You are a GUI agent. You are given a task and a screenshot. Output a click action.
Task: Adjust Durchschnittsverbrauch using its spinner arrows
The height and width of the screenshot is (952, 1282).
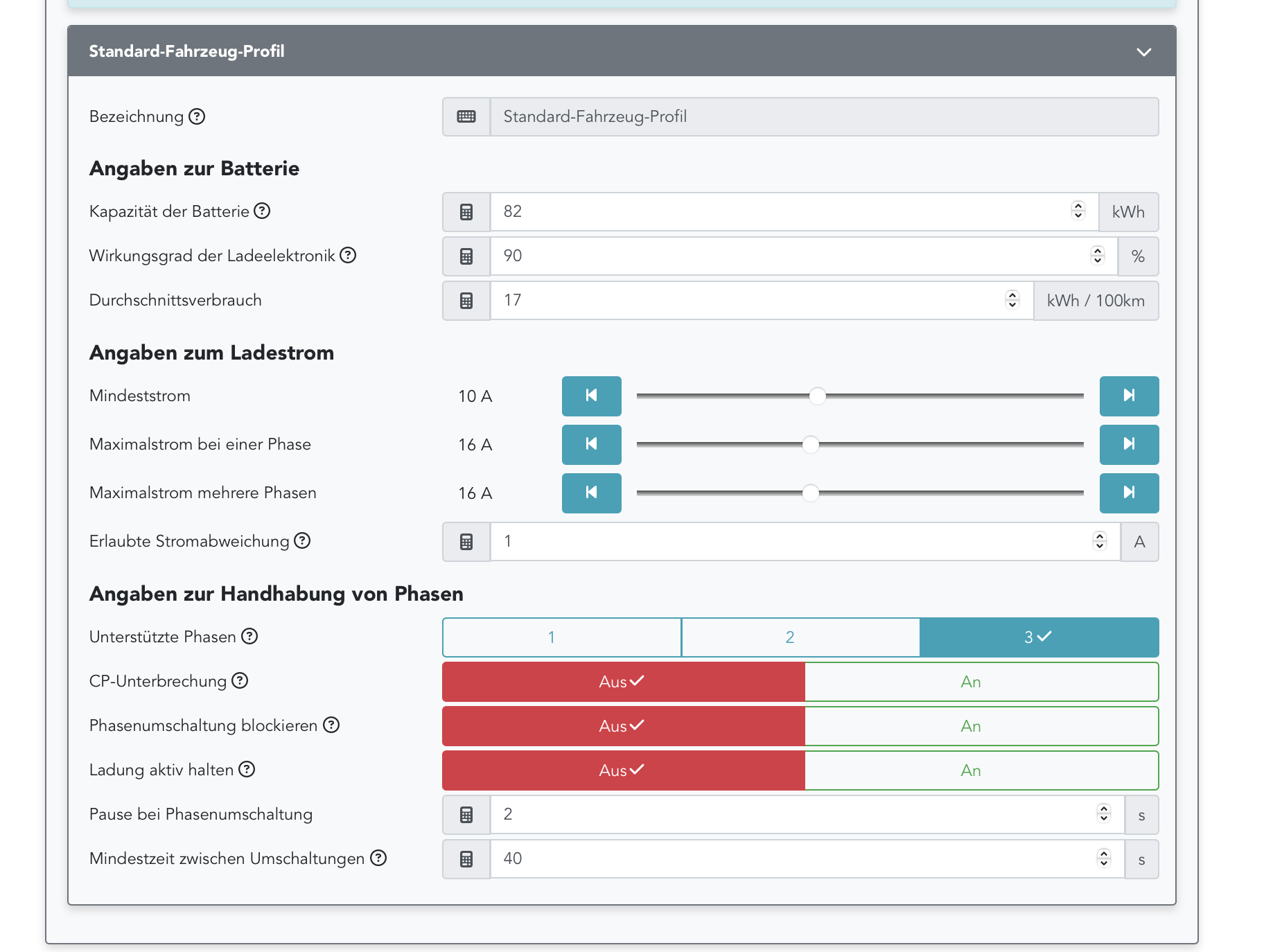tap(1012, 300)
